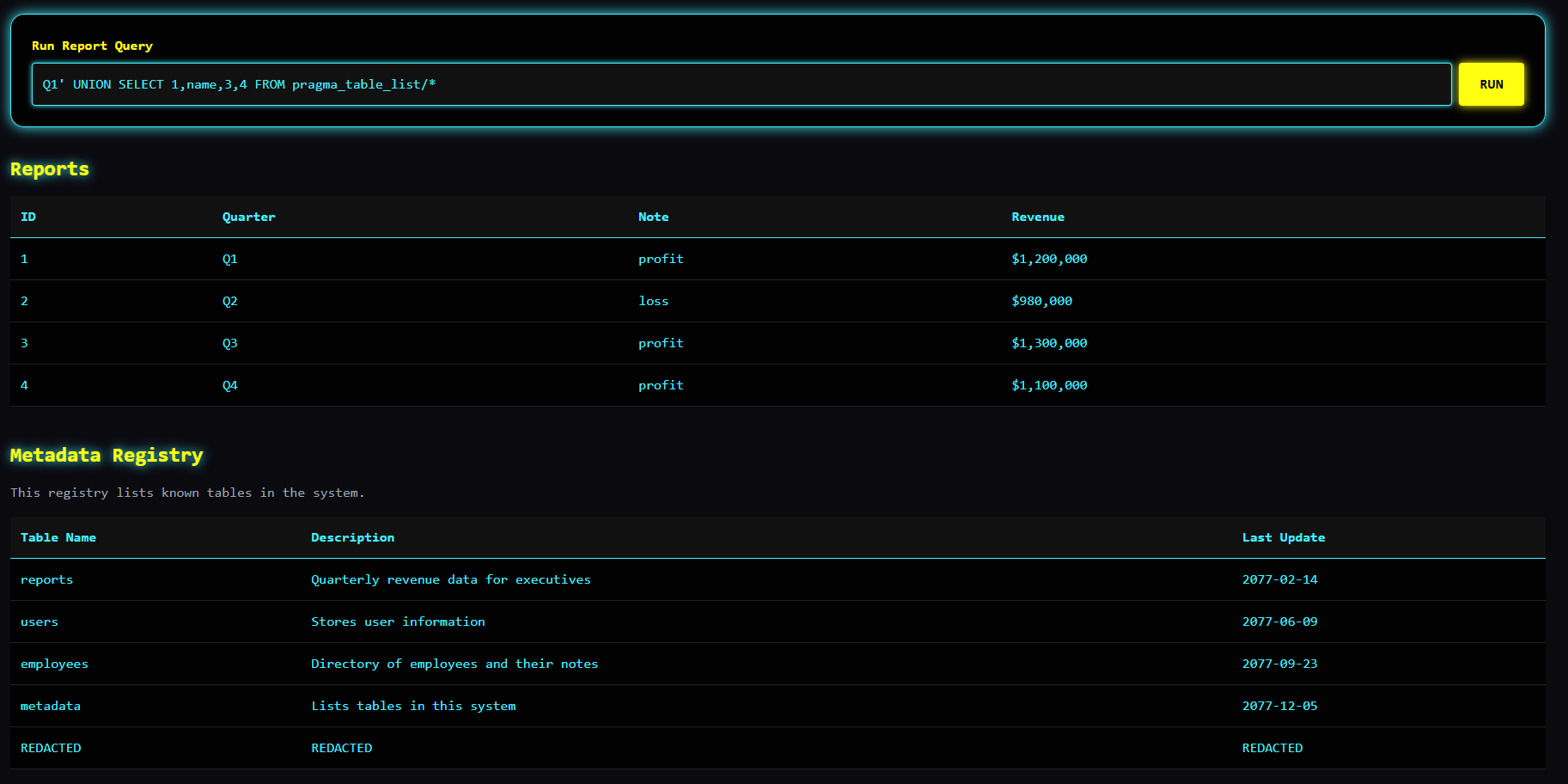Select the reports table name entry

(46, 579)
